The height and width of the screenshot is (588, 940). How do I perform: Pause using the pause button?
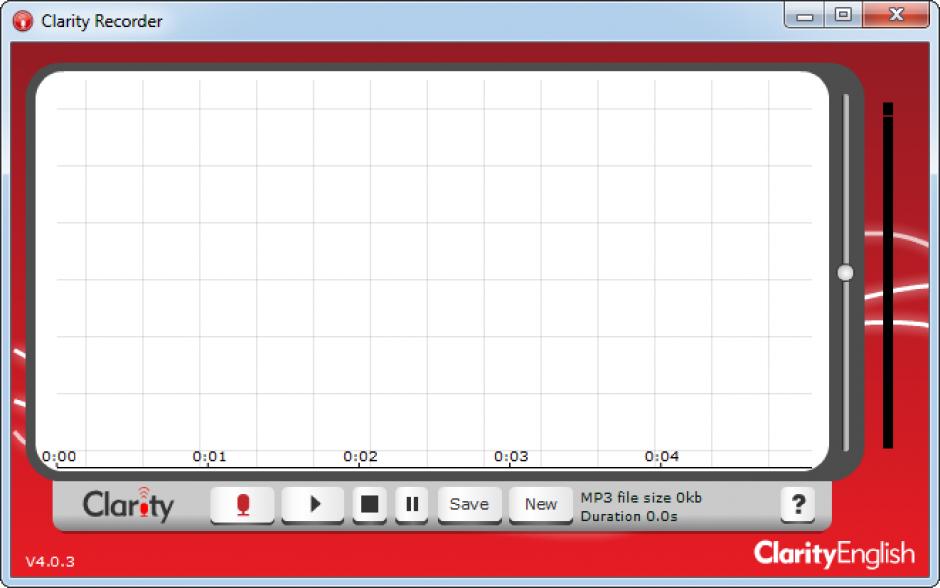pyautogui.click(x=412, y=505)
